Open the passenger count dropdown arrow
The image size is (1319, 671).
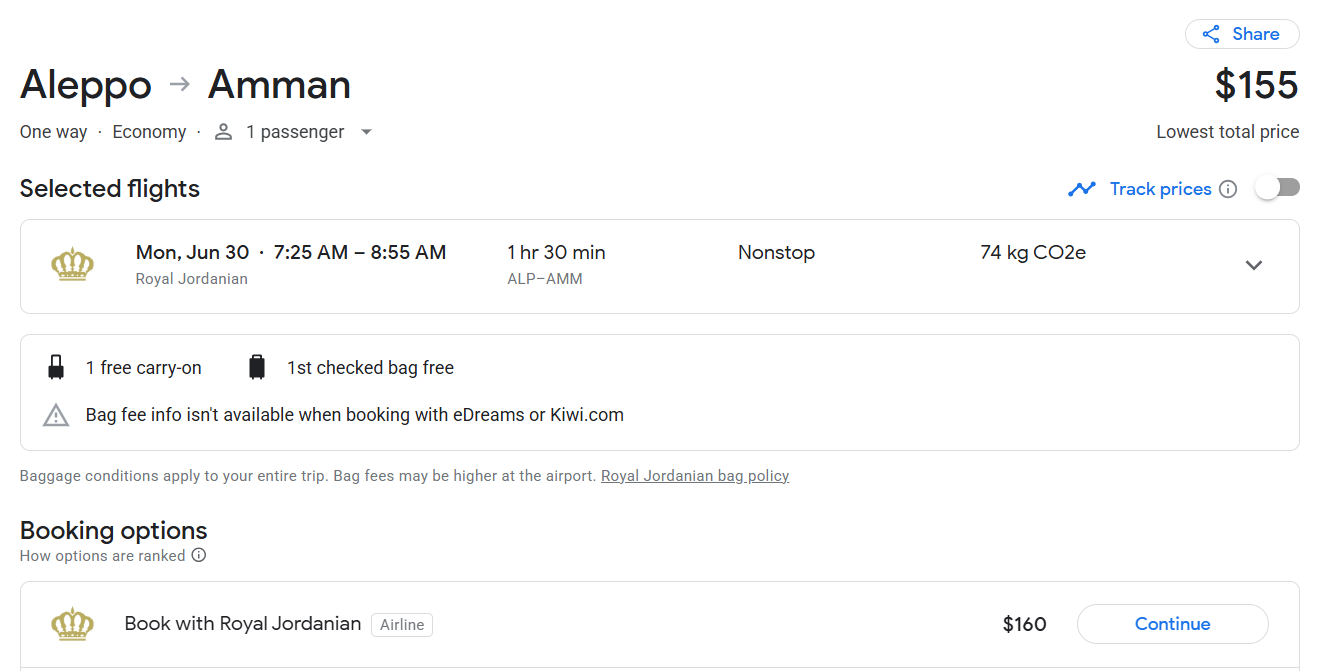pos(366,132)
